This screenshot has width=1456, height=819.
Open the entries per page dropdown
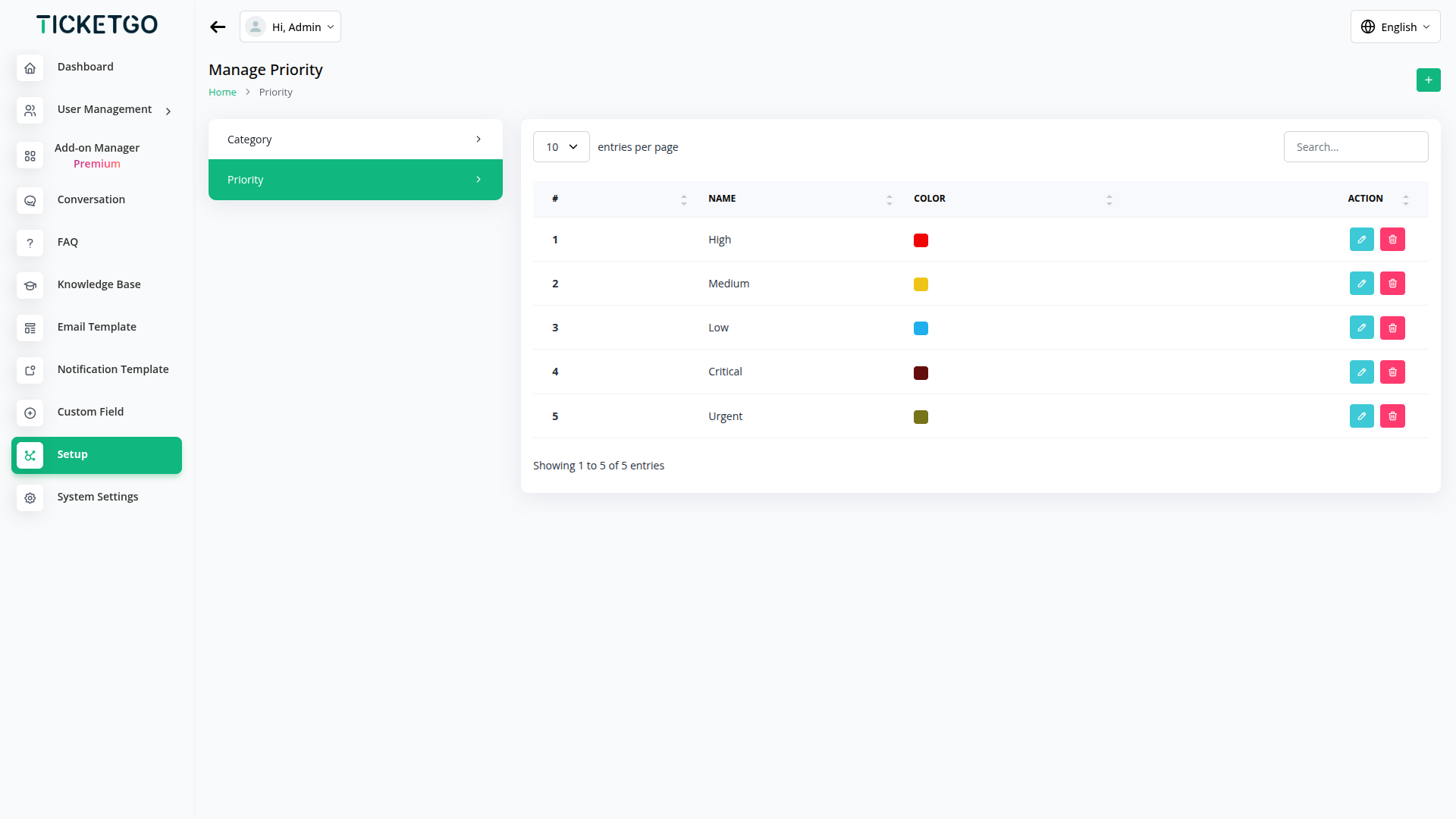click(561, 147)
